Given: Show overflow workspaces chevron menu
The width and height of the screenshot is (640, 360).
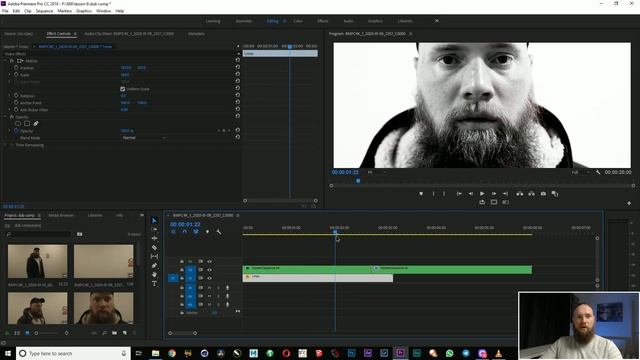Looking at the screenshot, I should tap(437, 21).
